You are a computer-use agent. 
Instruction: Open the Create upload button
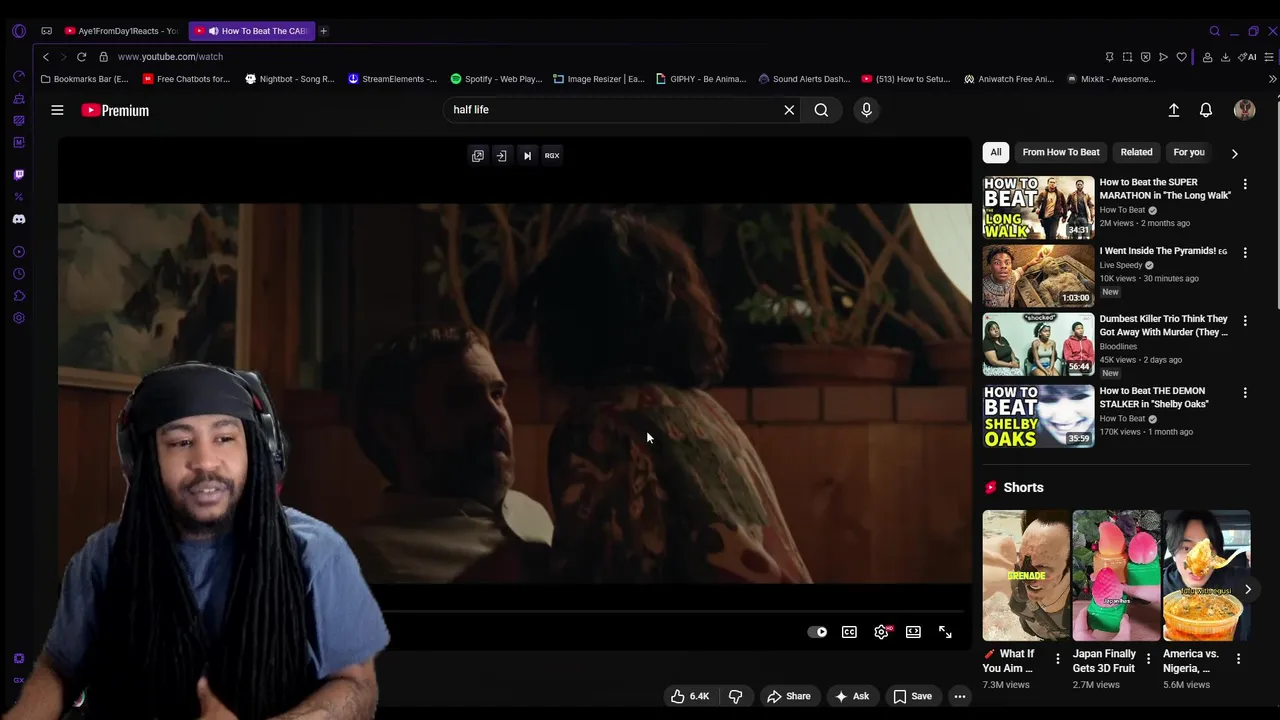[1174, 110]
